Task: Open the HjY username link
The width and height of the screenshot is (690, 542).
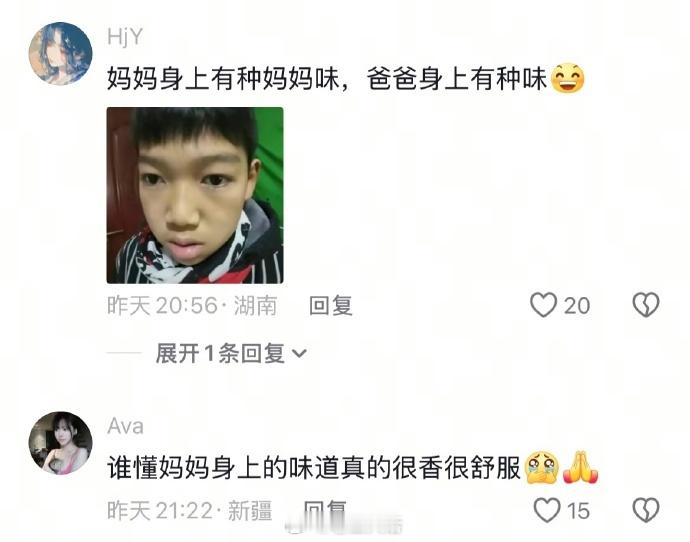Action: point(125,37)
